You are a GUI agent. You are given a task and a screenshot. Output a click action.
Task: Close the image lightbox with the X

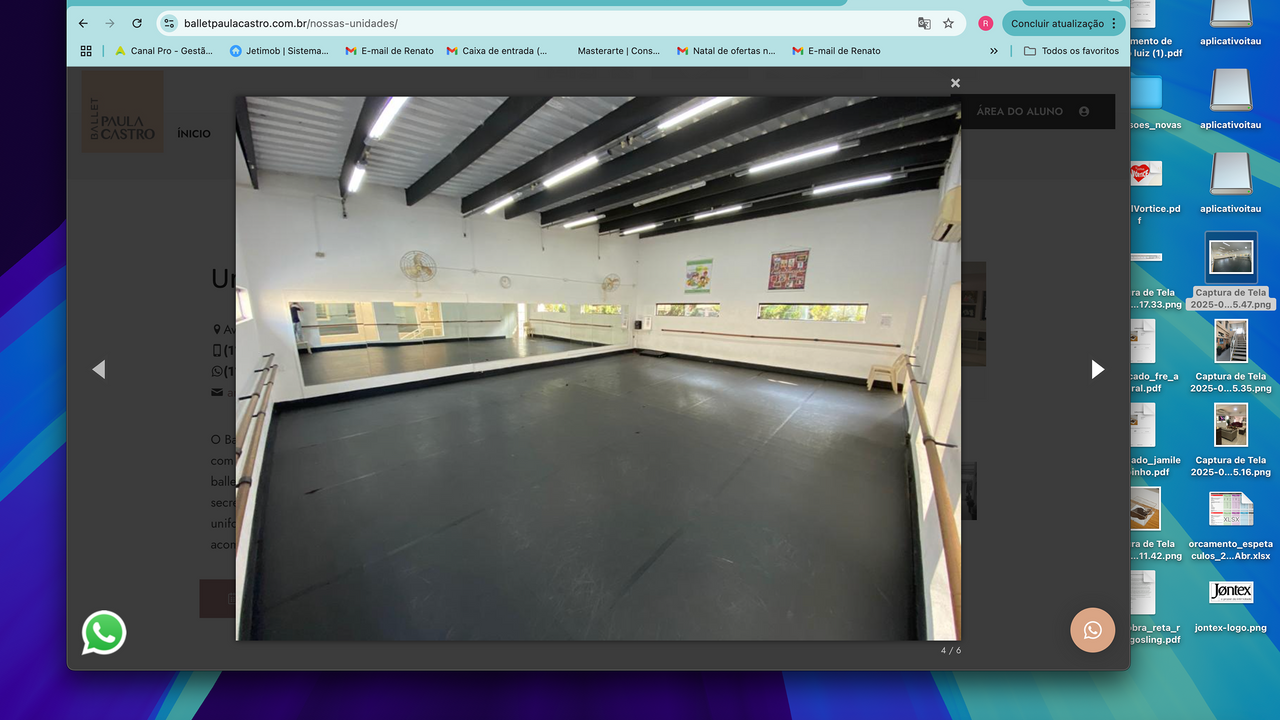pos(955,83)
